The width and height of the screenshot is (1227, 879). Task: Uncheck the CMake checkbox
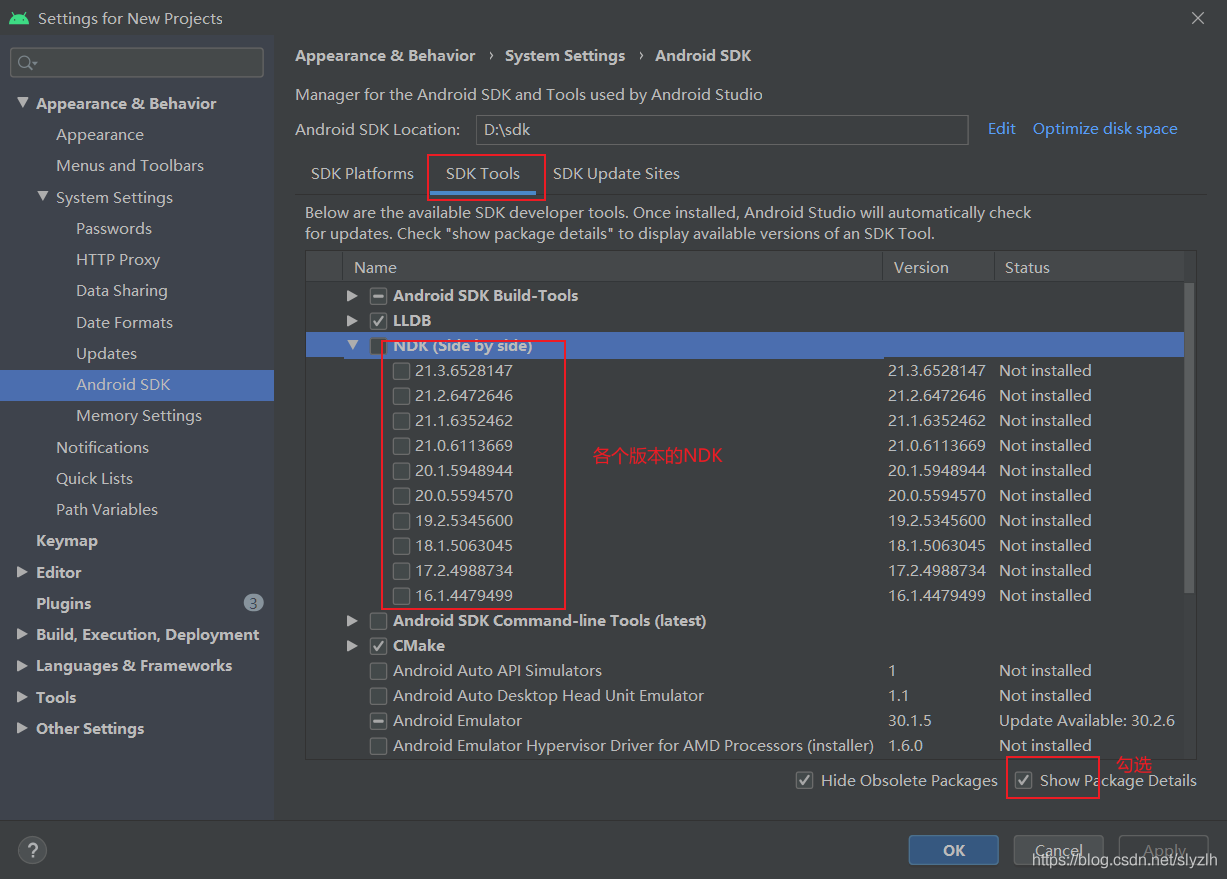click(x=378, y=646)
